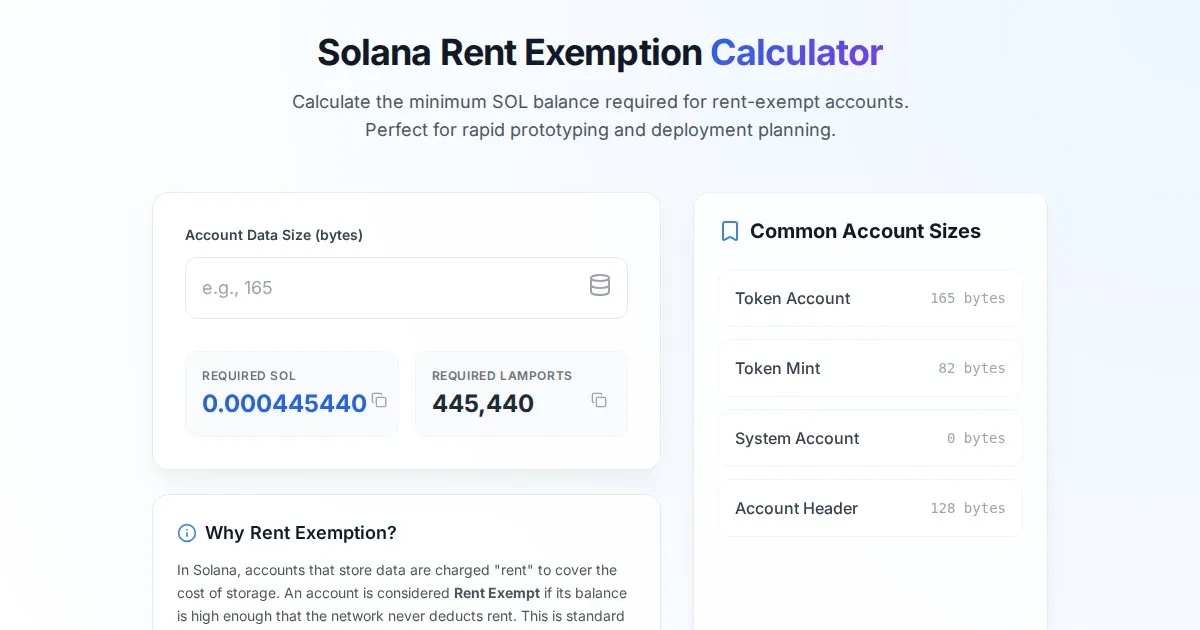Image resolution: width=1200 pixels, height=630 pixels.
Task: Click the 445,440 lamports amount
Action: (483, 404)
